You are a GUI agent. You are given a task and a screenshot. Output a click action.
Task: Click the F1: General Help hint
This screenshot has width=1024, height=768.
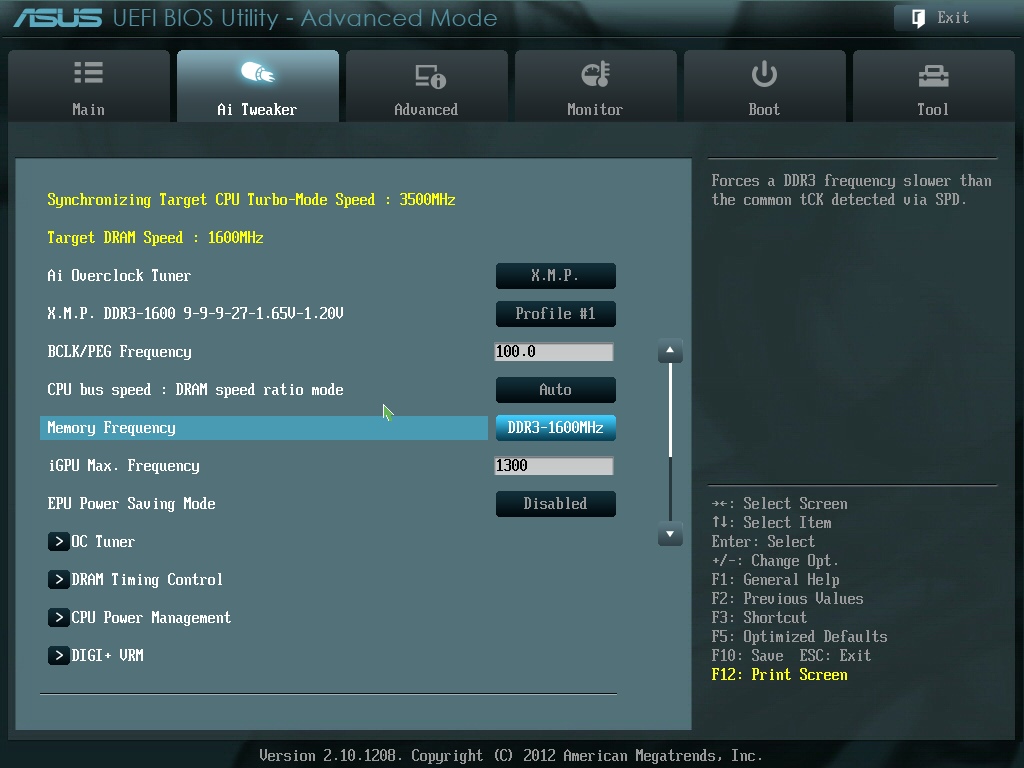[775, 580]
